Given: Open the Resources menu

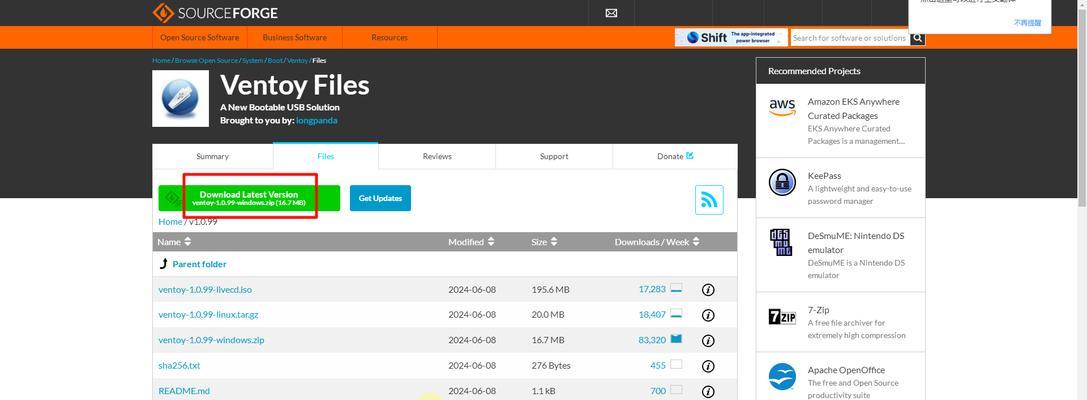Looking at the screenshot, I should (x=390, y=37).
